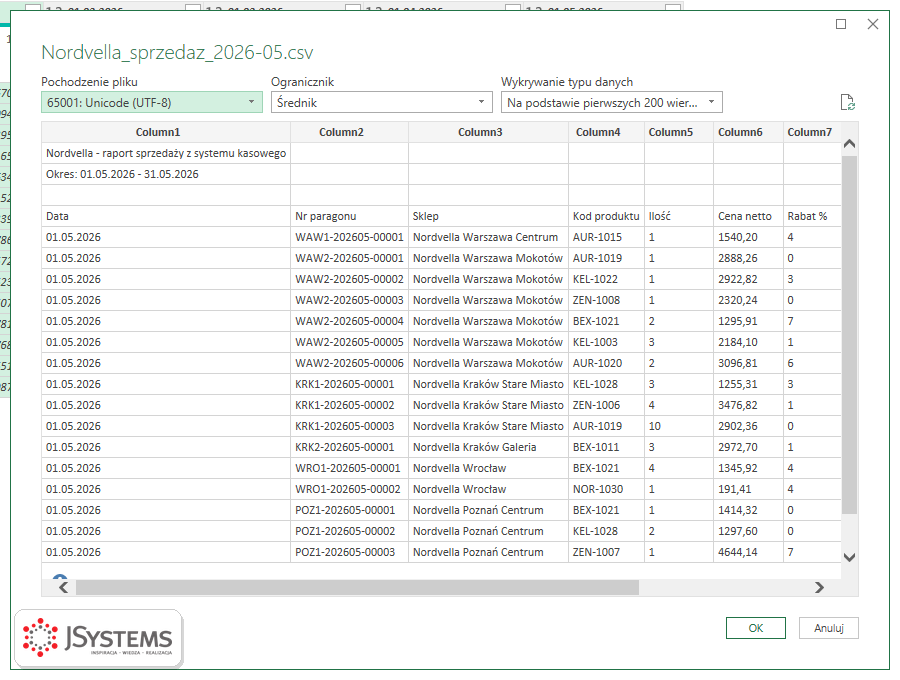Image resolution: width=900 pixels, height=680 pixels.
Task: Maximize the CSV import dialog
Action: click(x=841, y=24)
